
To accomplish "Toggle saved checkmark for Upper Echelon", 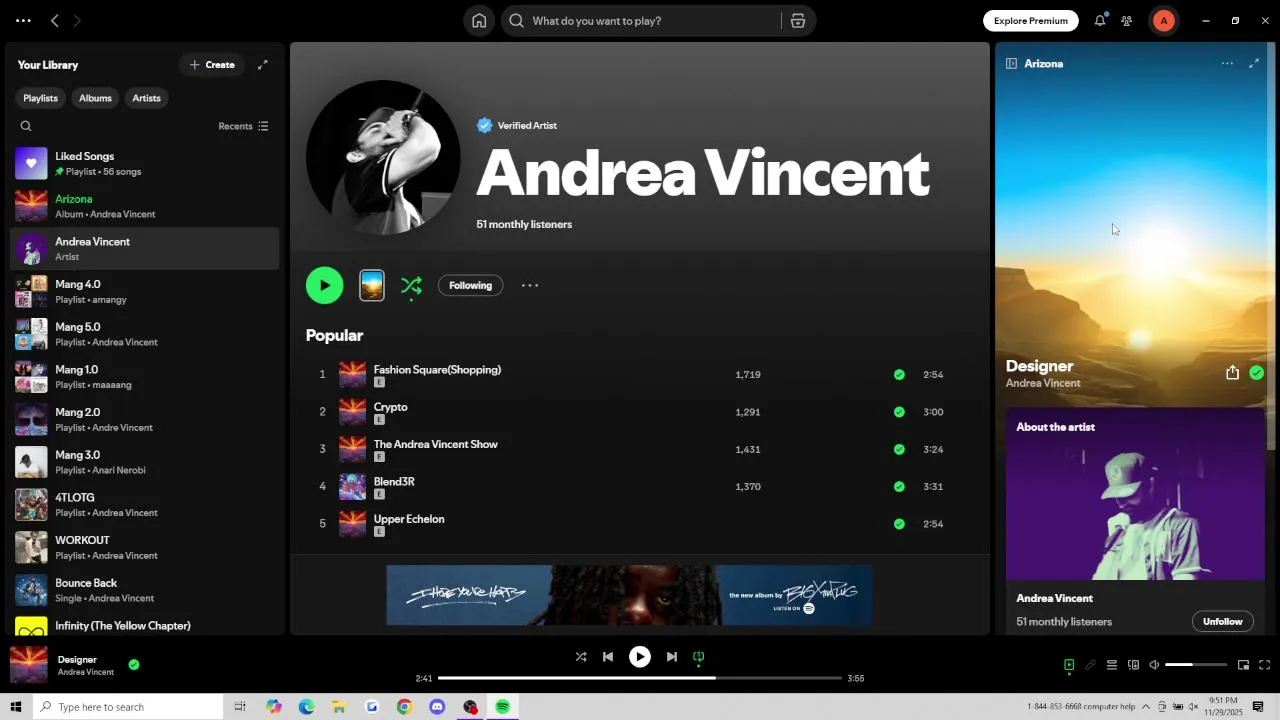I will click(x=899, y=524).
